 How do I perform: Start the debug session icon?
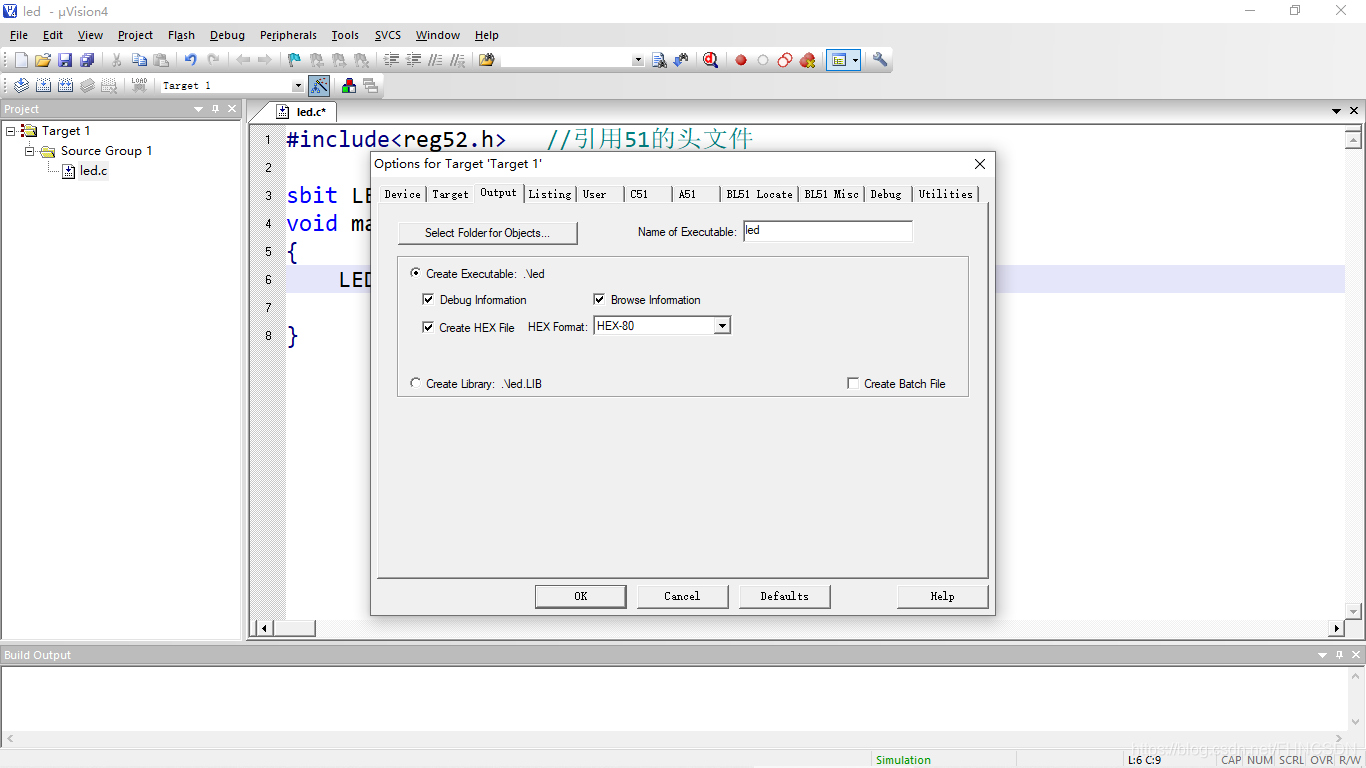pos(710,60)
